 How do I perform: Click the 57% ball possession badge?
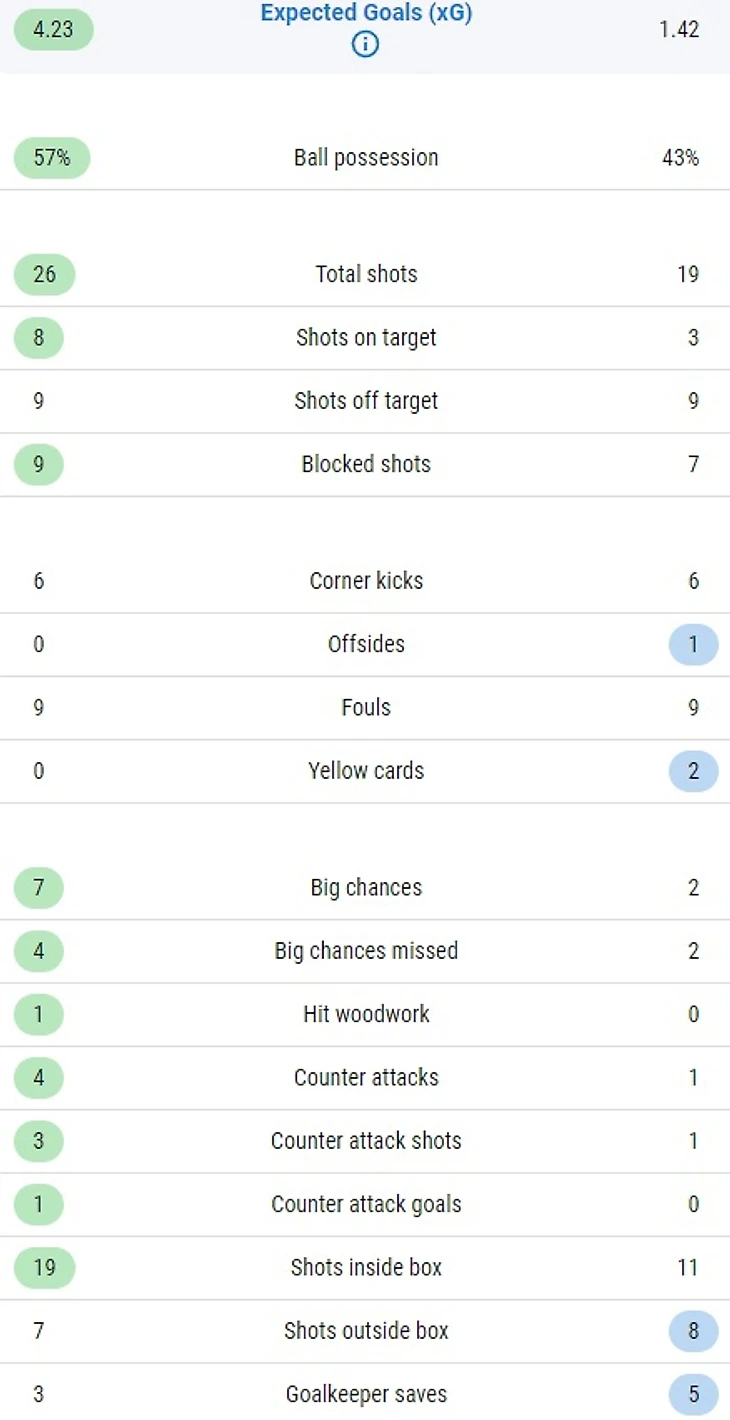[51, 158]
